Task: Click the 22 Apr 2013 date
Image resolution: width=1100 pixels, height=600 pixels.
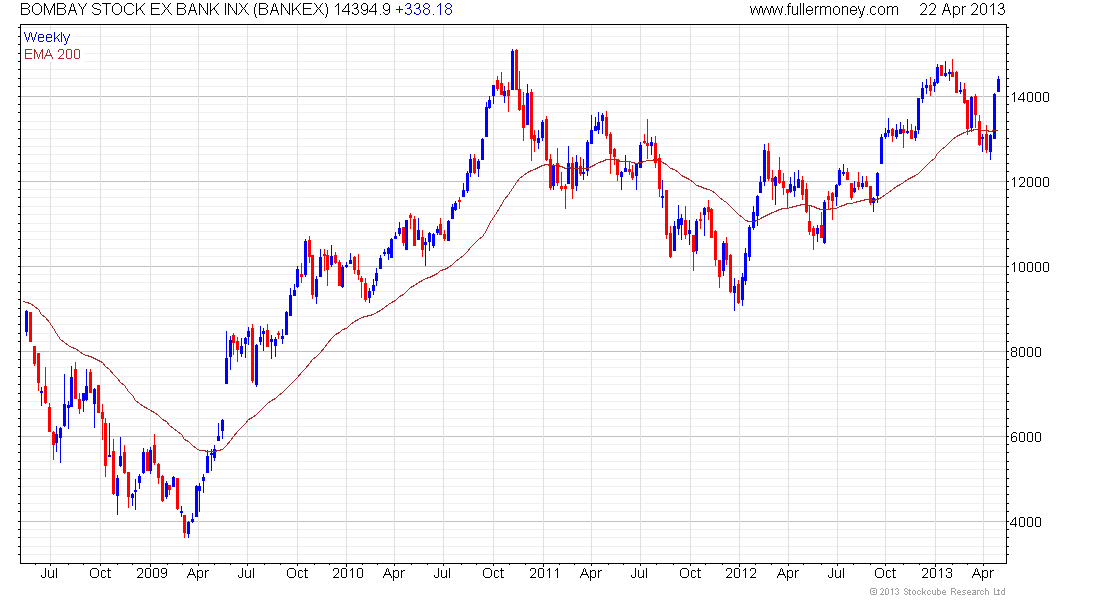Action: [x=962, y=10]
